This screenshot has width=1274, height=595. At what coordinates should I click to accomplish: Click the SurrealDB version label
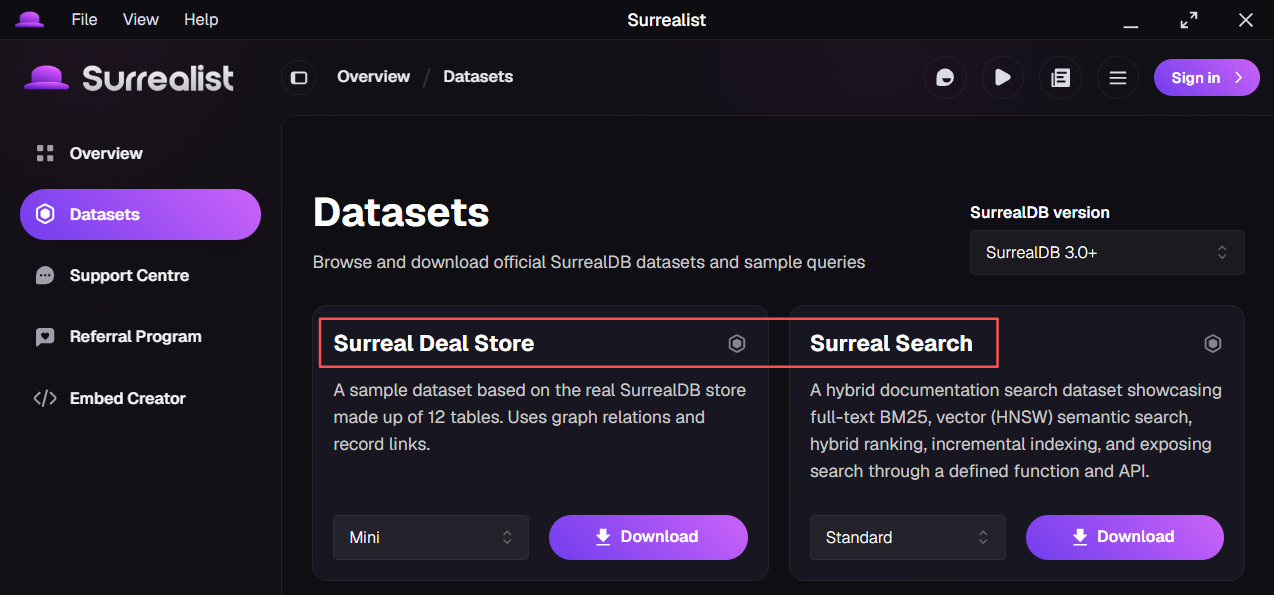(x=1040, y=212)
